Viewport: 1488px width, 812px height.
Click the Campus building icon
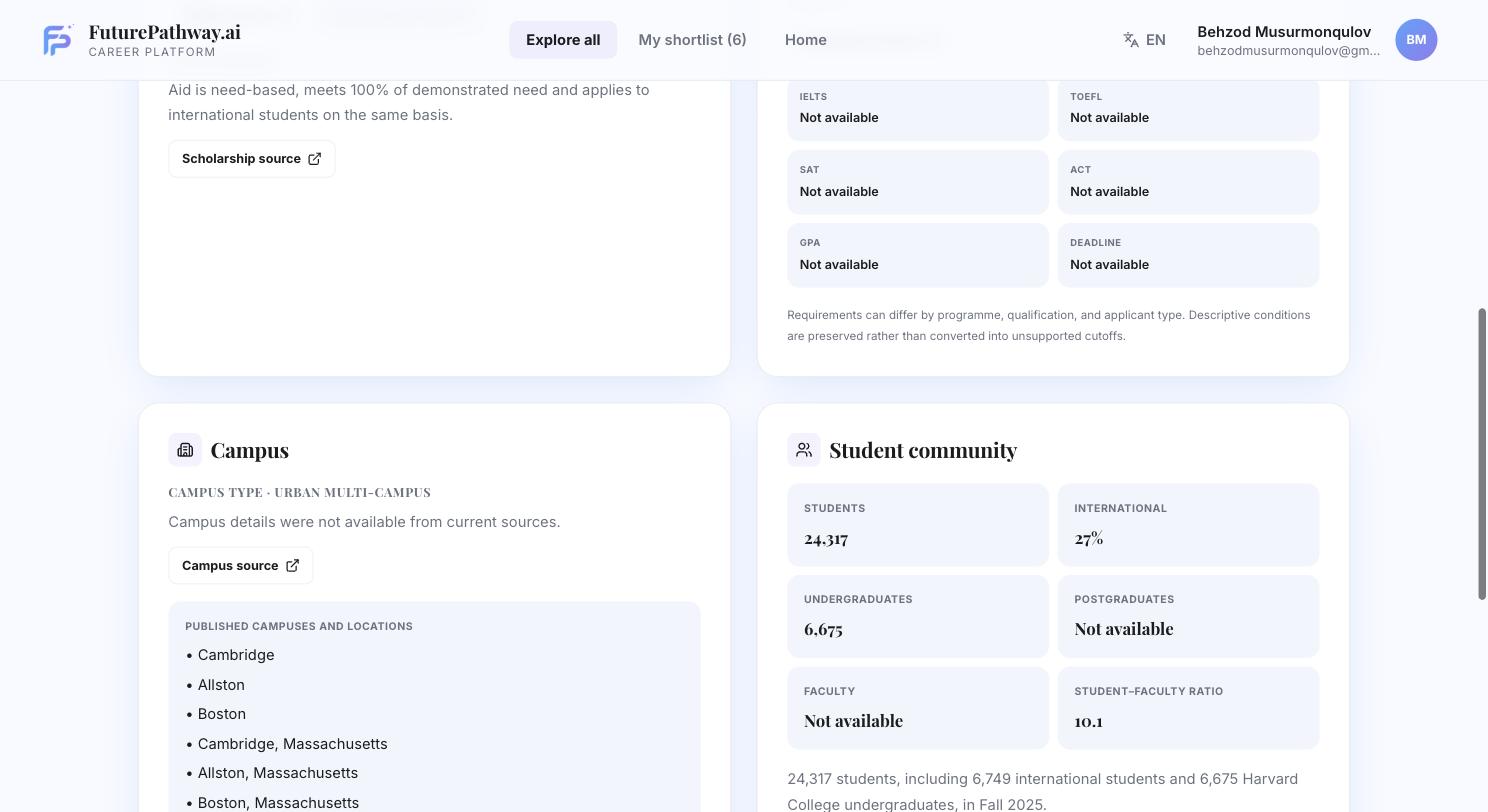(185, 450)
